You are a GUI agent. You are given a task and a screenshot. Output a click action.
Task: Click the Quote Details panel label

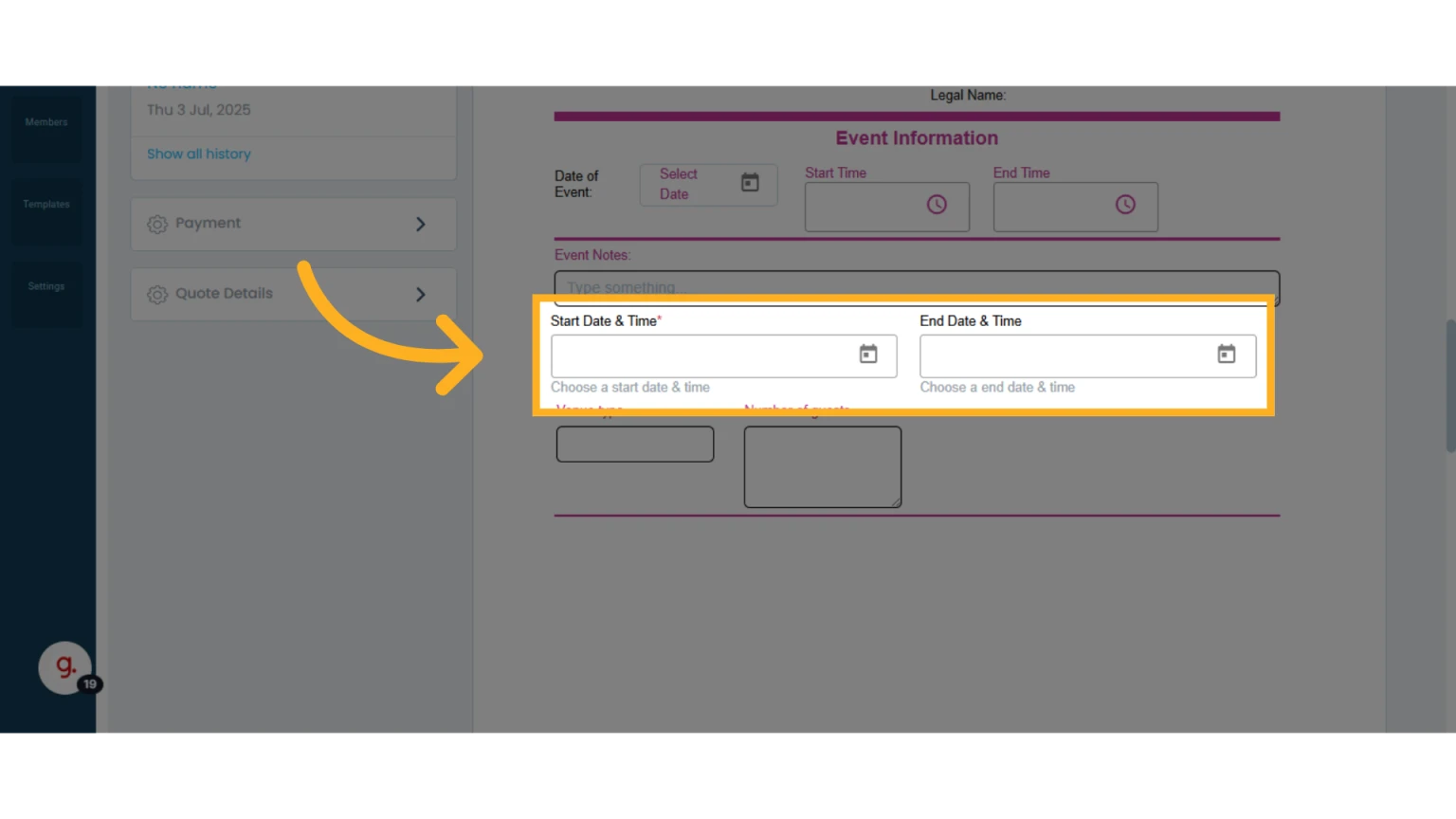[224, 293]
